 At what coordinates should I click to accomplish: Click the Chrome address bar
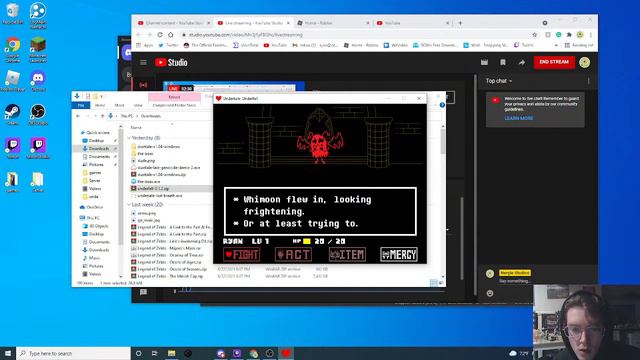pyautogui.click(x=355, y=35)
